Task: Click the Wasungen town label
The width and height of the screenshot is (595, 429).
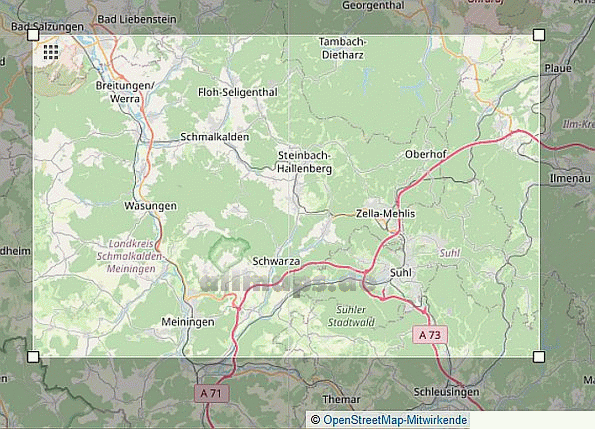Action: [151, 206]
